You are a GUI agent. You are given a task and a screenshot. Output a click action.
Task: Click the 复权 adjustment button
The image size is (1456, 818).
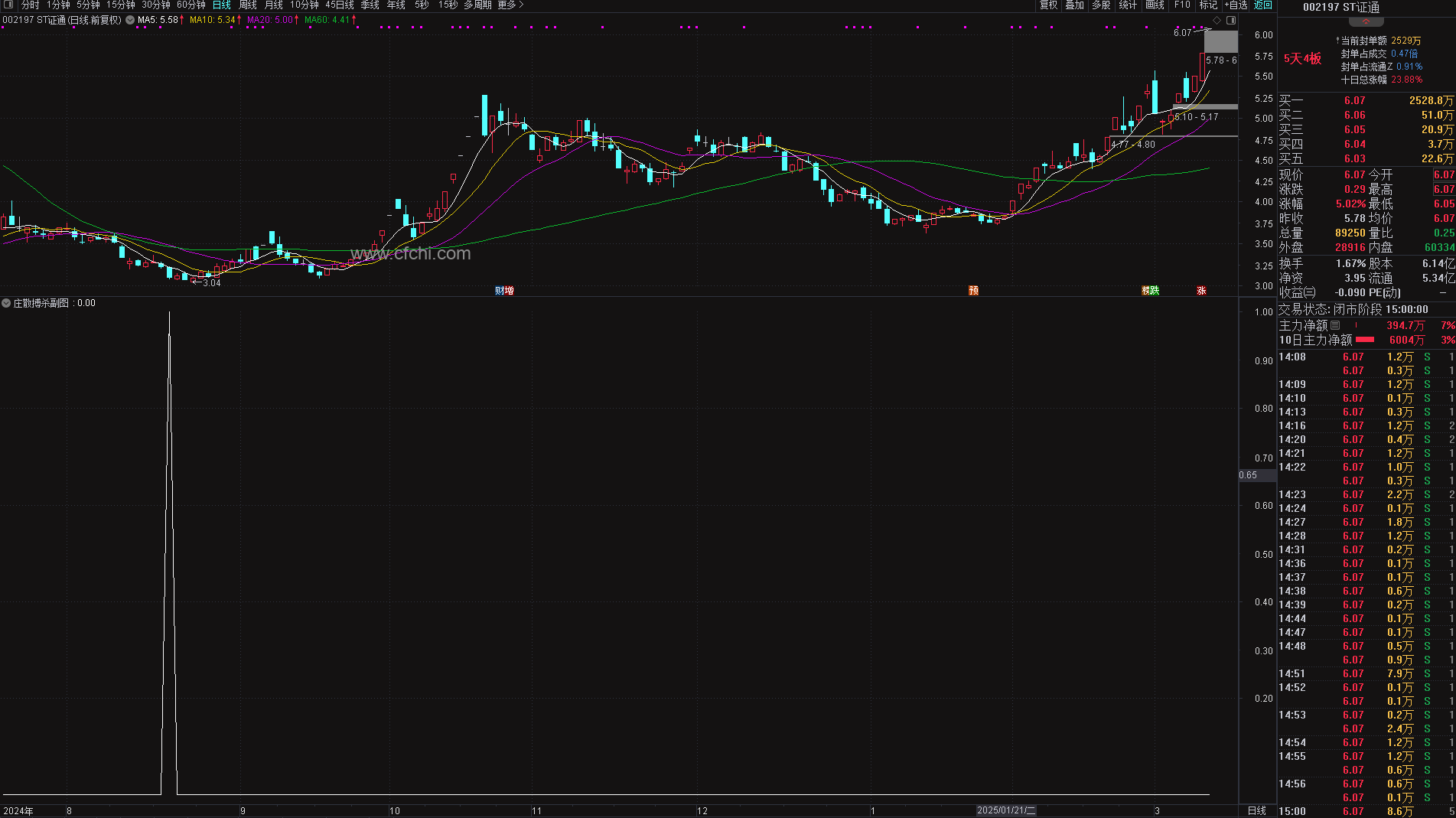[1048, 5]
